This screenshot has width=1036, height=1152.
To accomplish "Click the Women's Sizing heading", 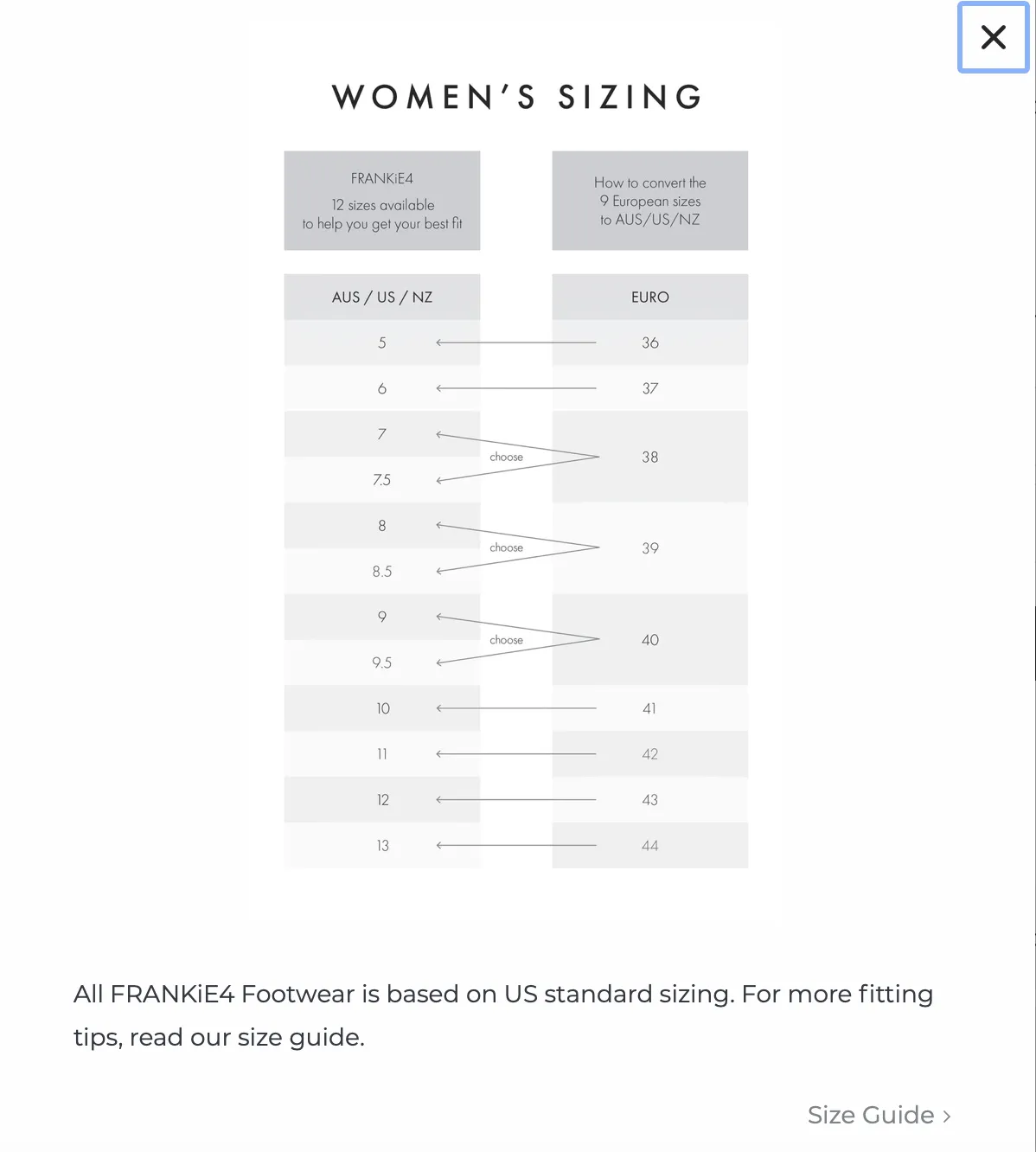I will (517, 97).
